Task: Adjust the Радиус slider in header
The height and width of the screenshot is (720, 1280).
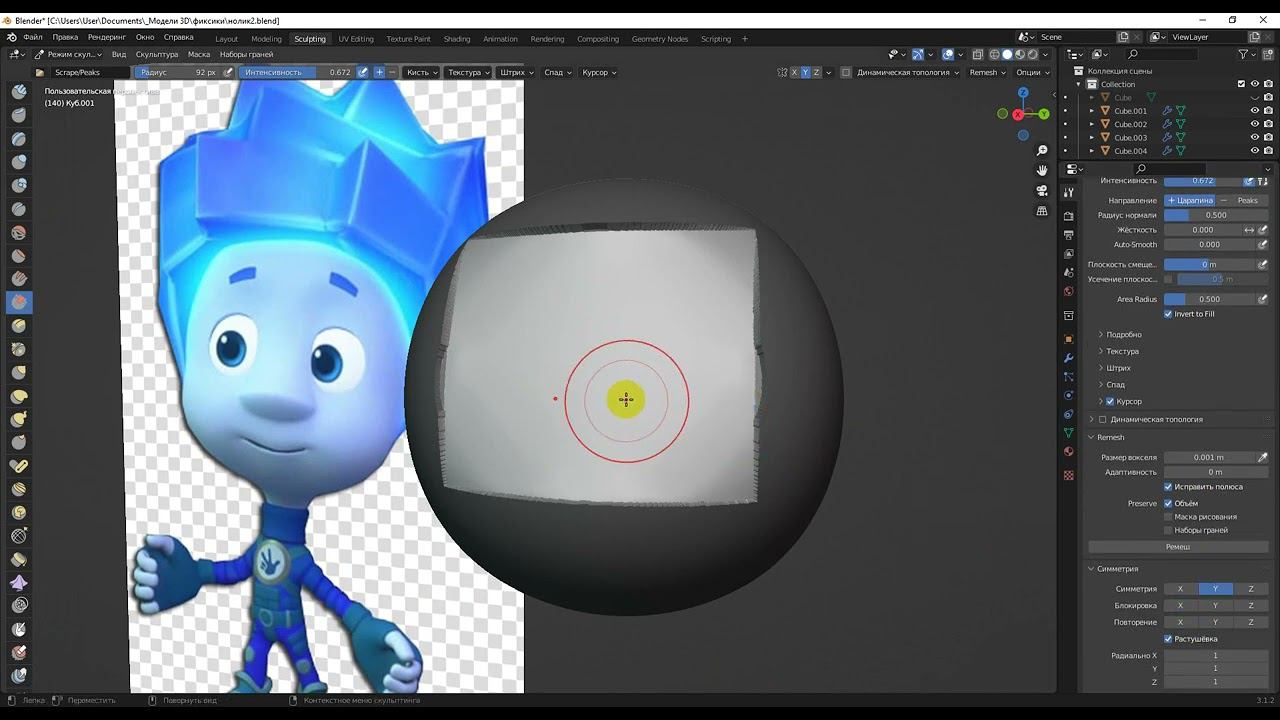Action: (177, 72)
